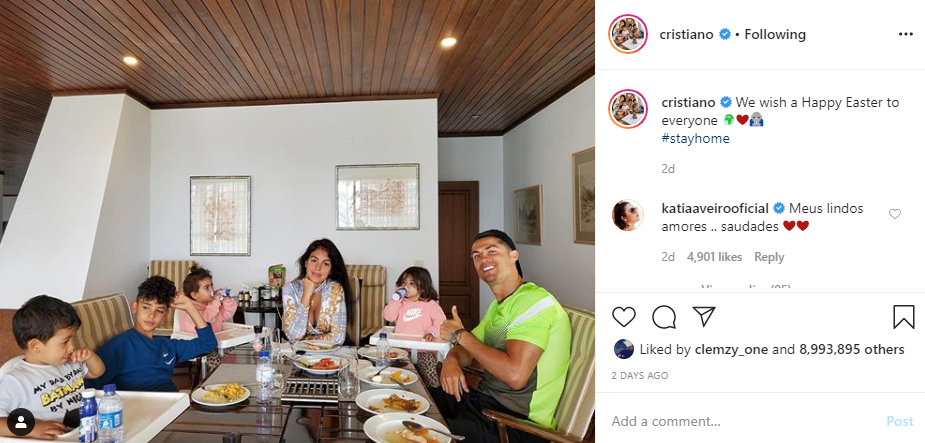Screen dimensions: 925x443
Task: Click the Post comment button
Action: click(x=900, y=421)
